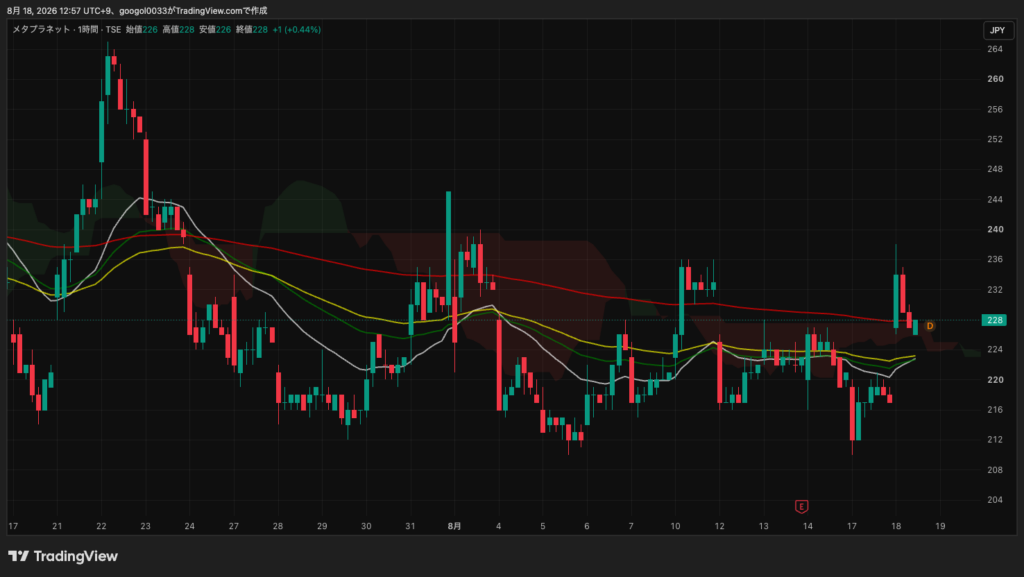
Task: Select the 終値228 close value
Action: (251, 29)
